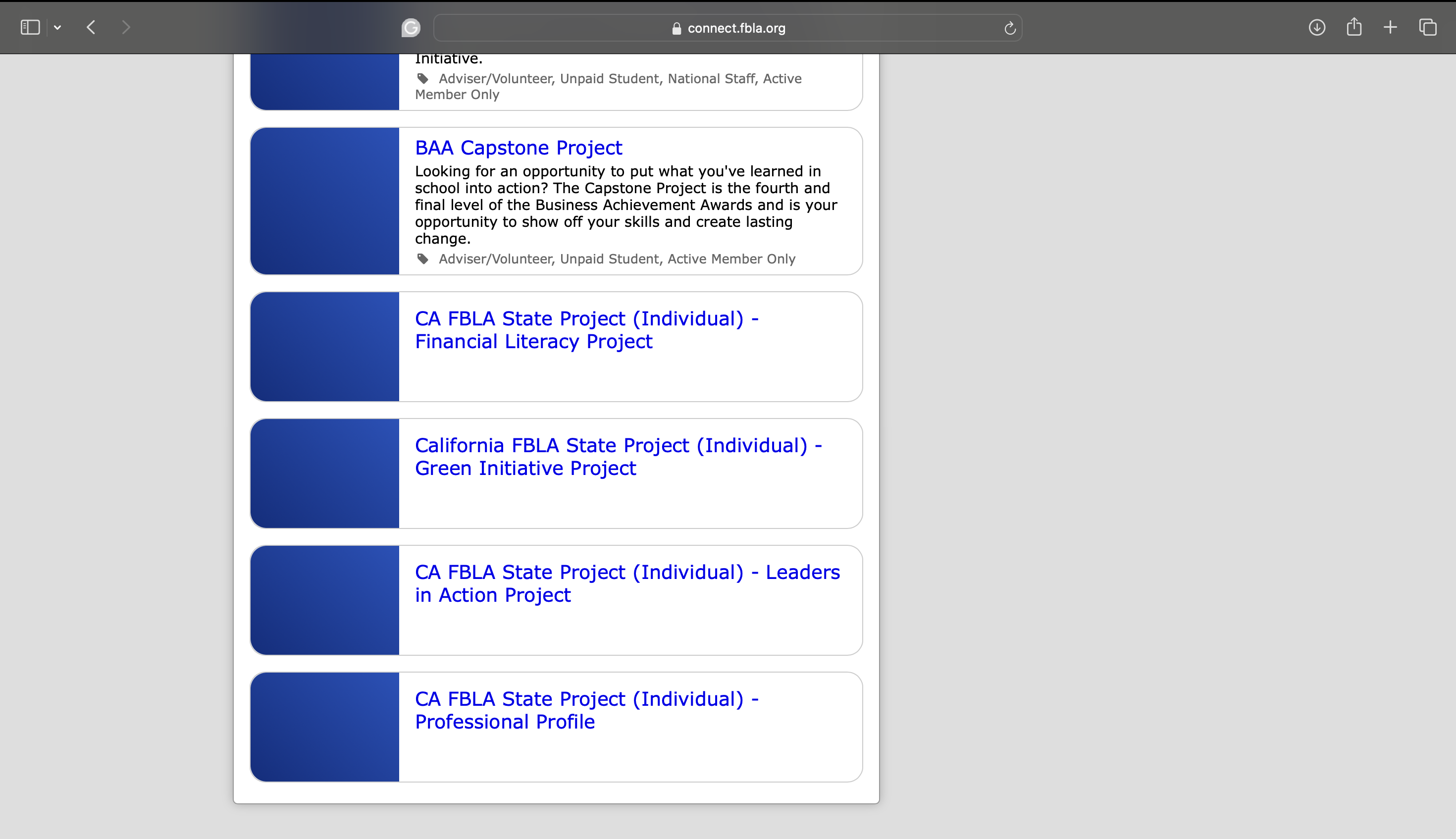Click the forward navigation arrow
The height and width of the screenshot is (839, 1456).
pyautogui.click(x=126, y=27)
